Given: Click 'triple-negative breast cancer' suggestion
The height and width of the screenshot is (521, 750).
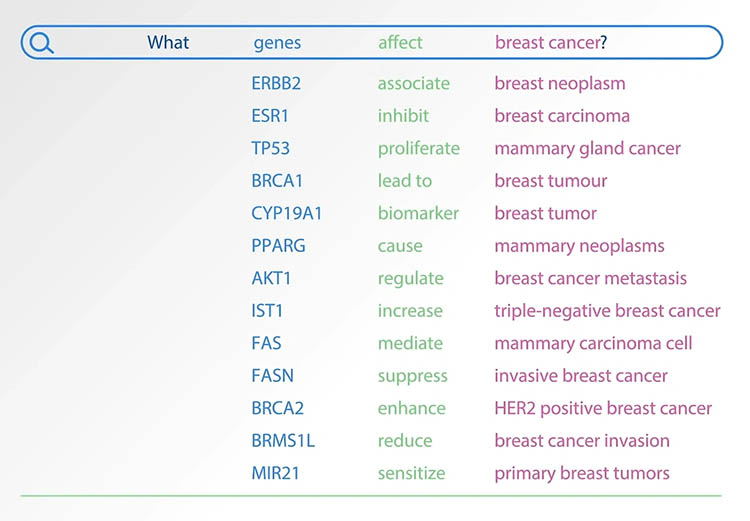Looking at the screenshot, I should coord(607,311).
